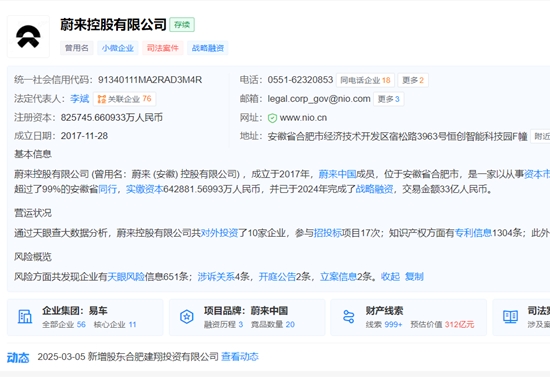Select the 小微企业 tag

click(118, 48)
